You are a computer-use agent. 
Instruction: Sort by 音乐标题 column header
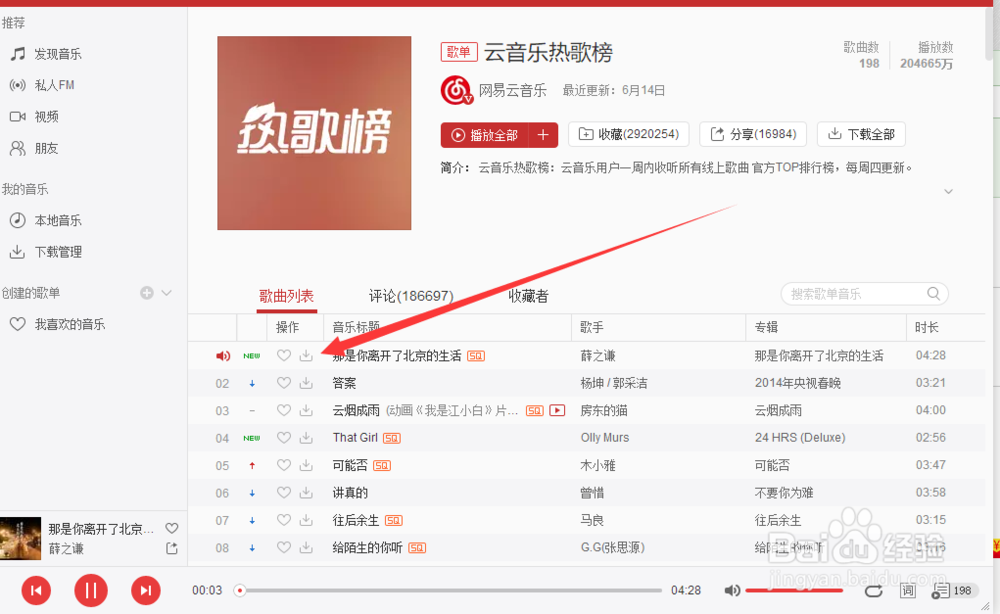click(356, 328)
